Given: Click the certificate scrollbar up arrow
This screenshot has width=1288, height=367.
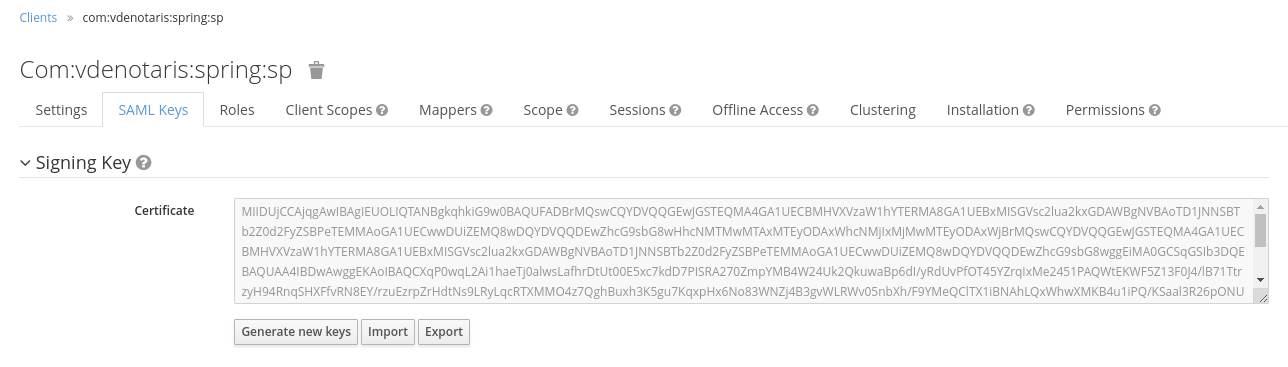Looking at the screenshot, I should (x=1261, y=206).
